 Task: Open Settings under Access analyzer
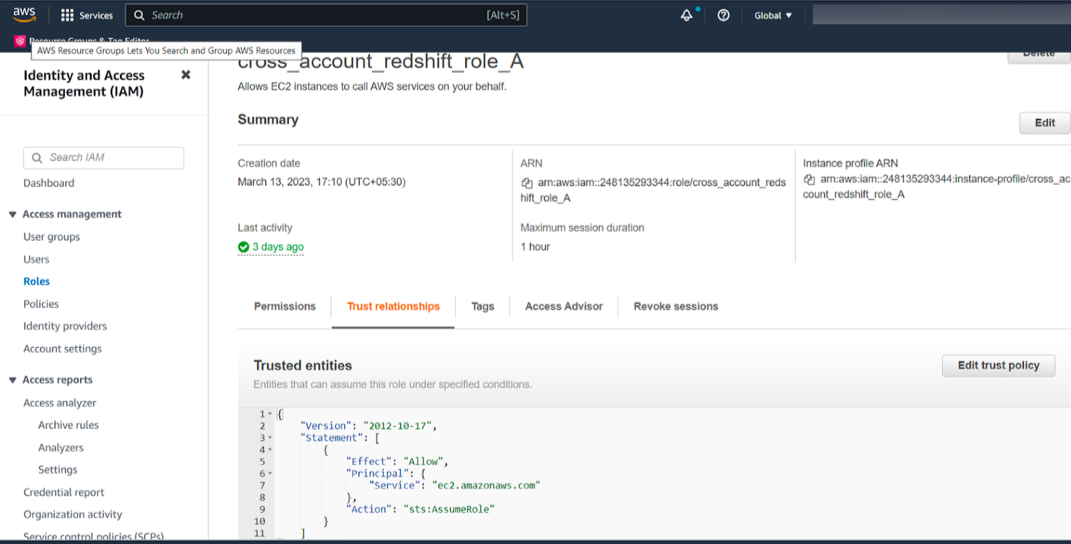point(57,470)
